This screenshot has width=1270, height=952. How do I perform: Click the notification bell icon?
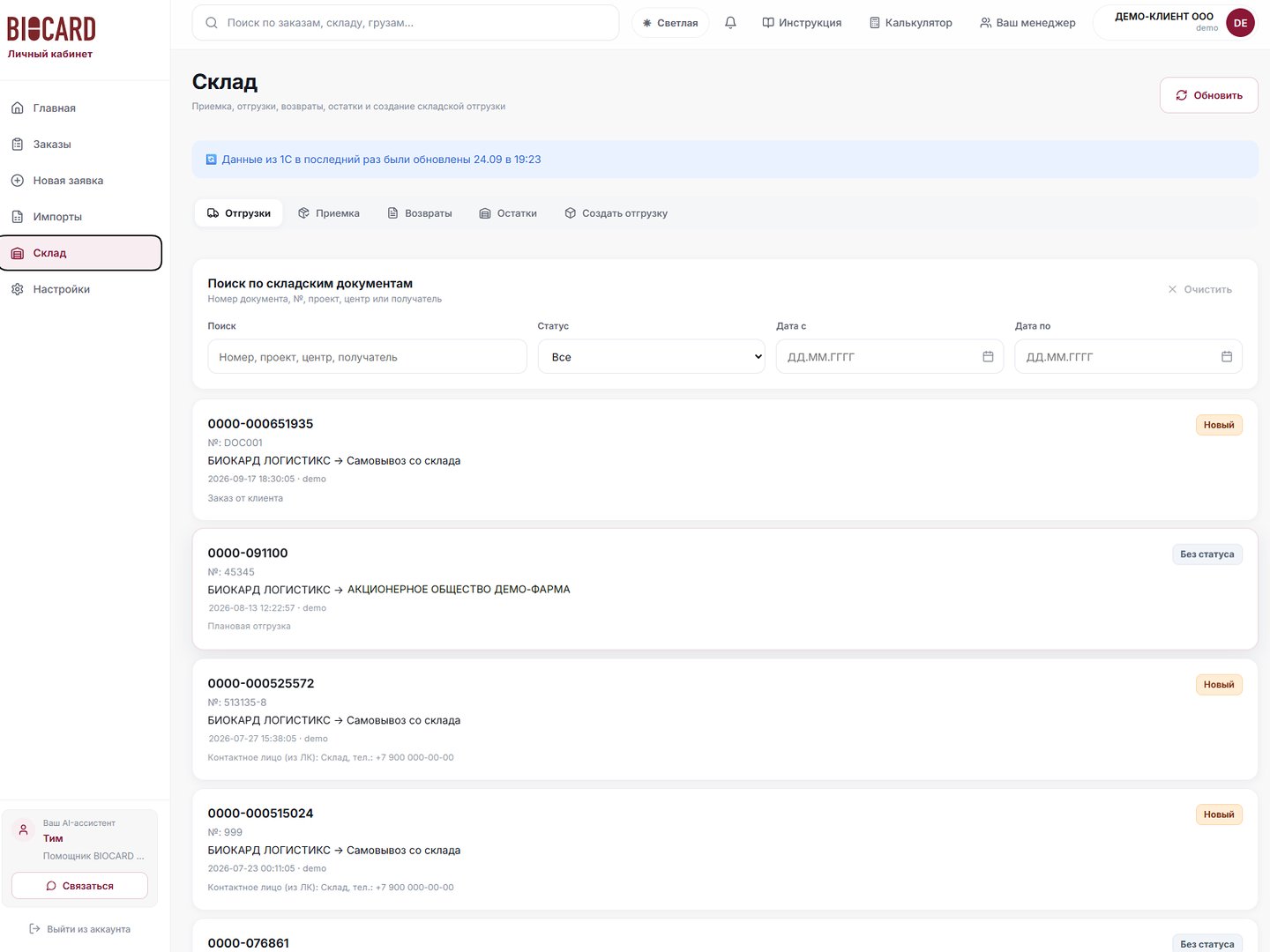click(x=730, y=23)
